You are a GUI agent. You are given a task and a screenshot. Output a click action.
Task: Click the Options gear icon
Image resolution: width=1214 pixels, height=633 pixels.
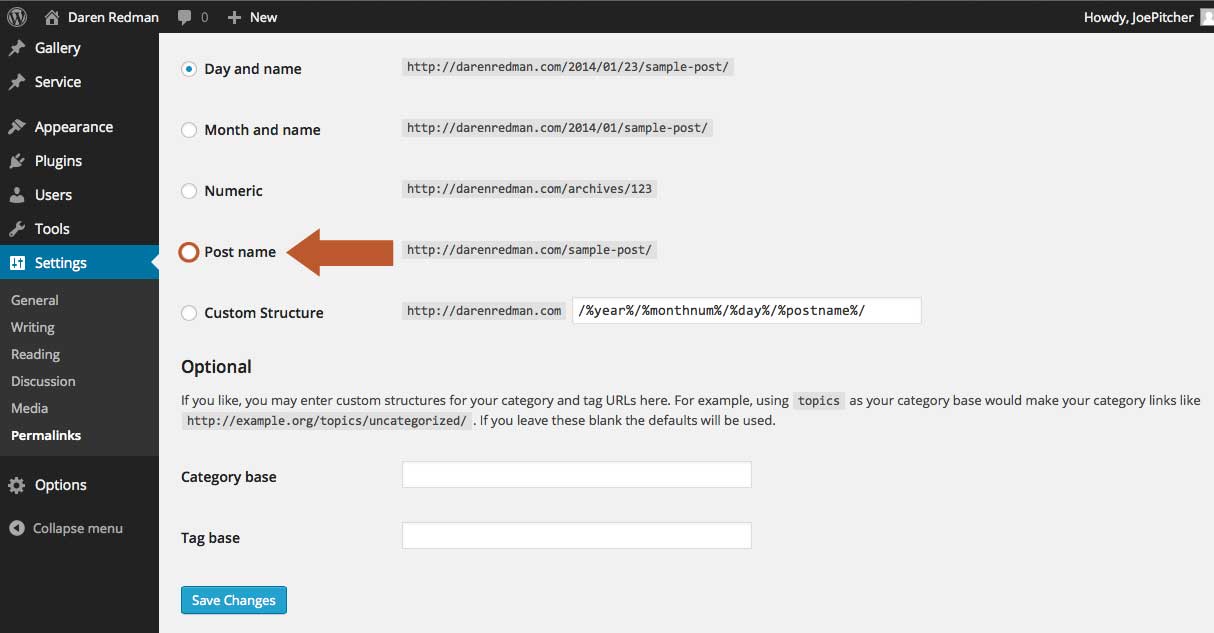click(17, 485)
